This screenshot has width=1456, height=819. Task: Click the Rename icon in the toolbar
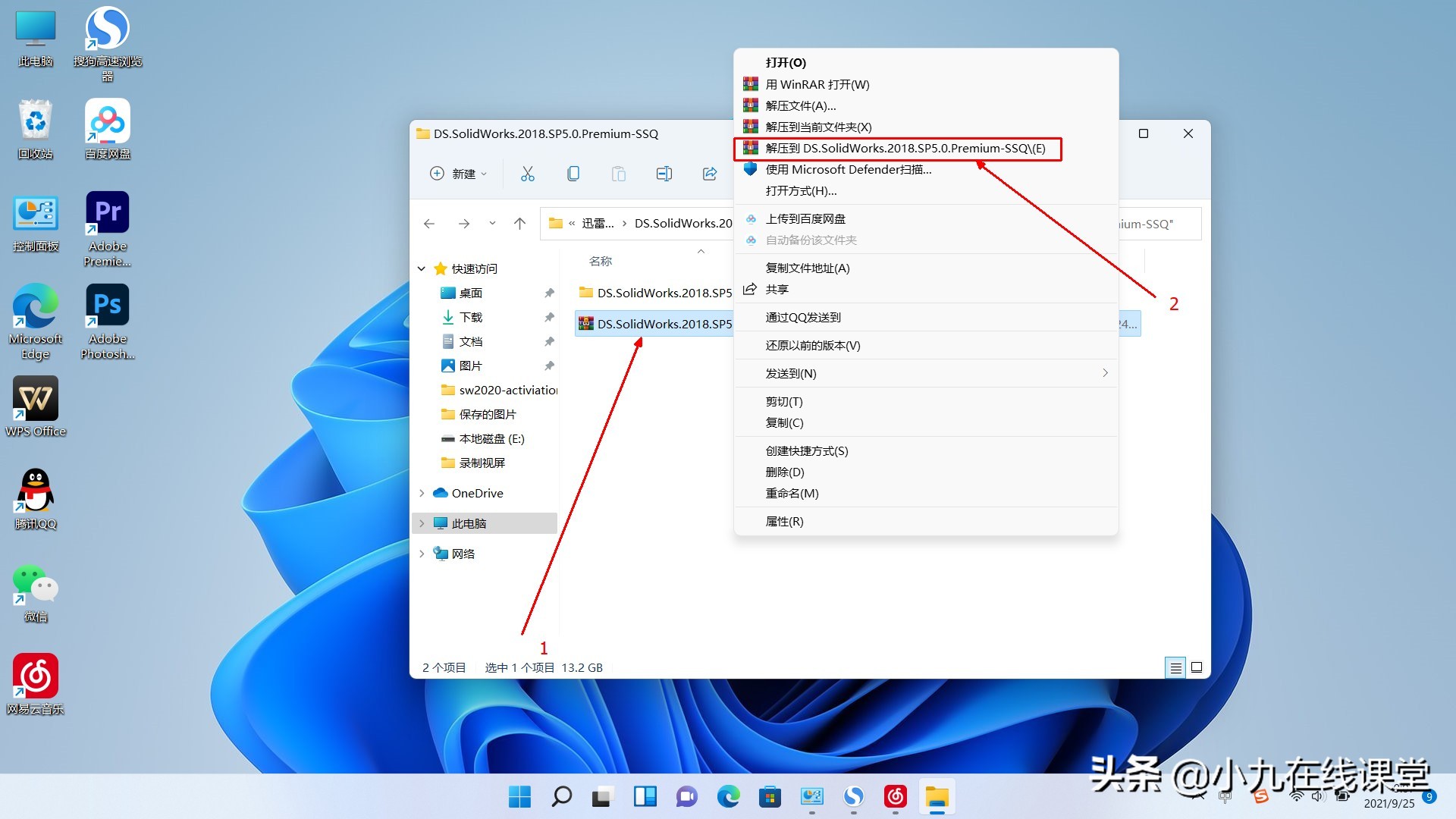click(664, 174)
